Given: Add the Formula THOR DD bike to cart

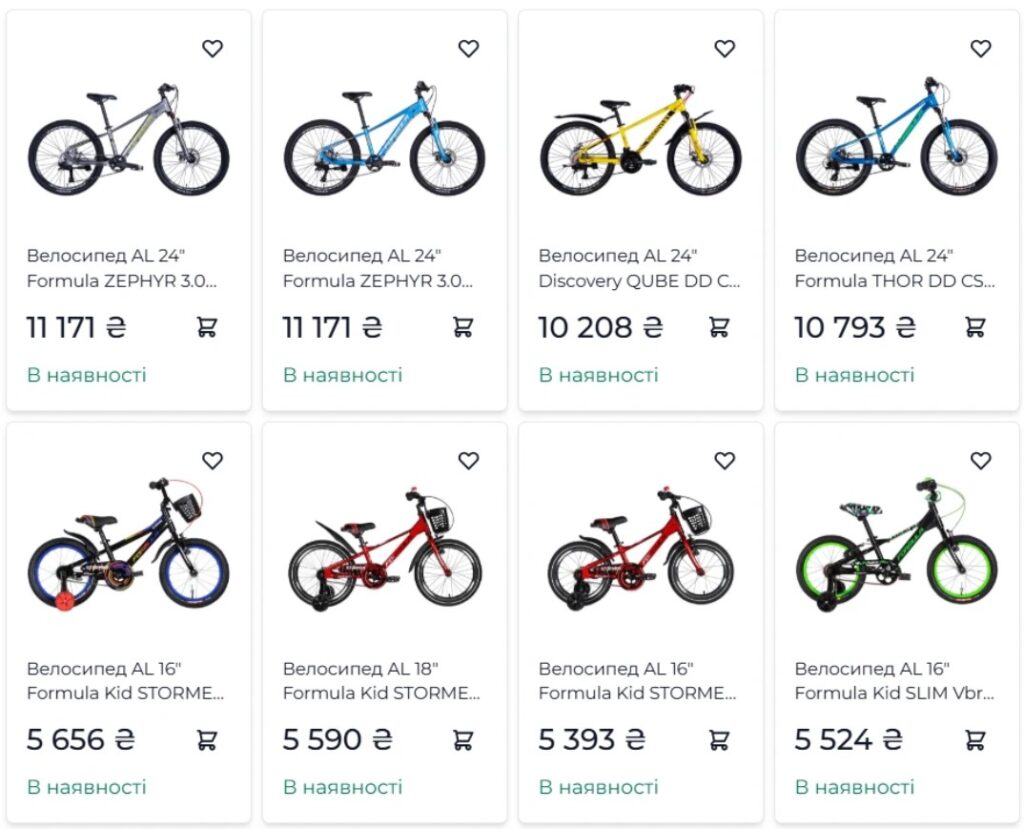Looking at the screenshot, I should [x=975, y=327].
